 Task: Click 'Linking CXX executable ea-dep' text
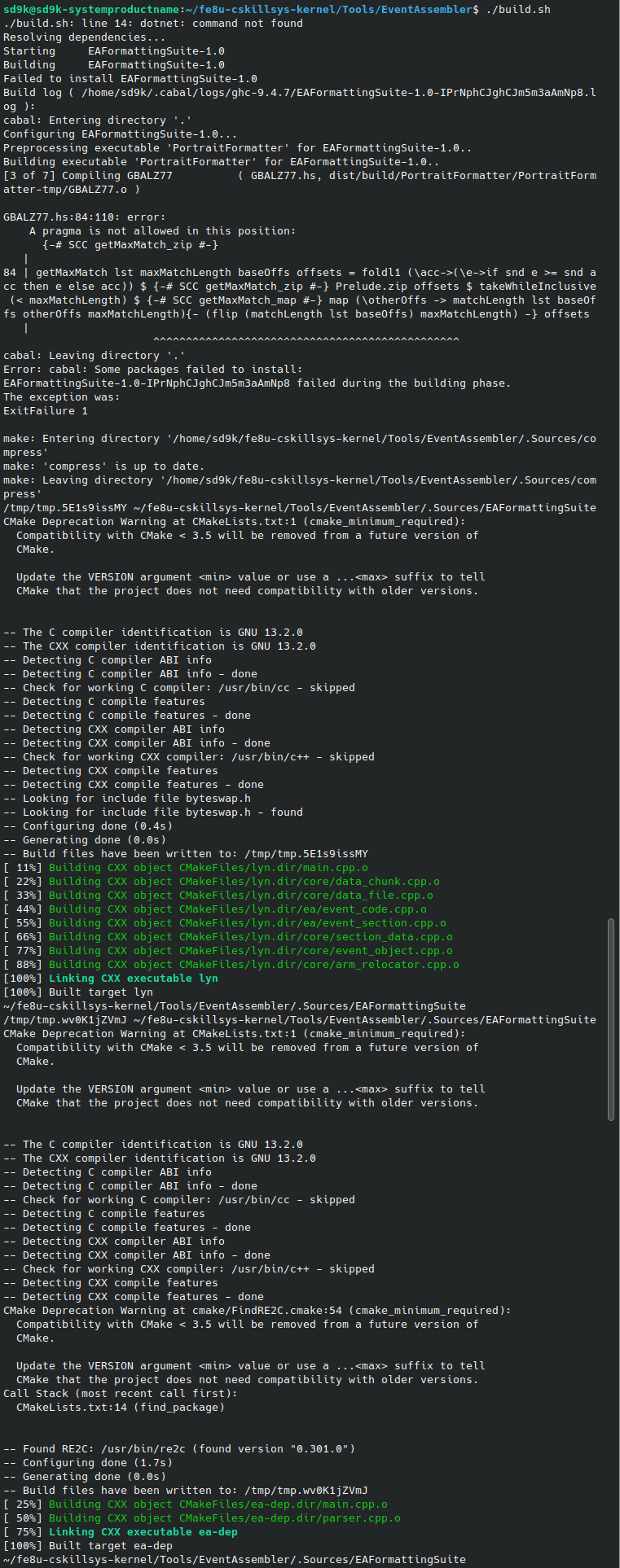pyautogui.click(x=143, y=1532)
